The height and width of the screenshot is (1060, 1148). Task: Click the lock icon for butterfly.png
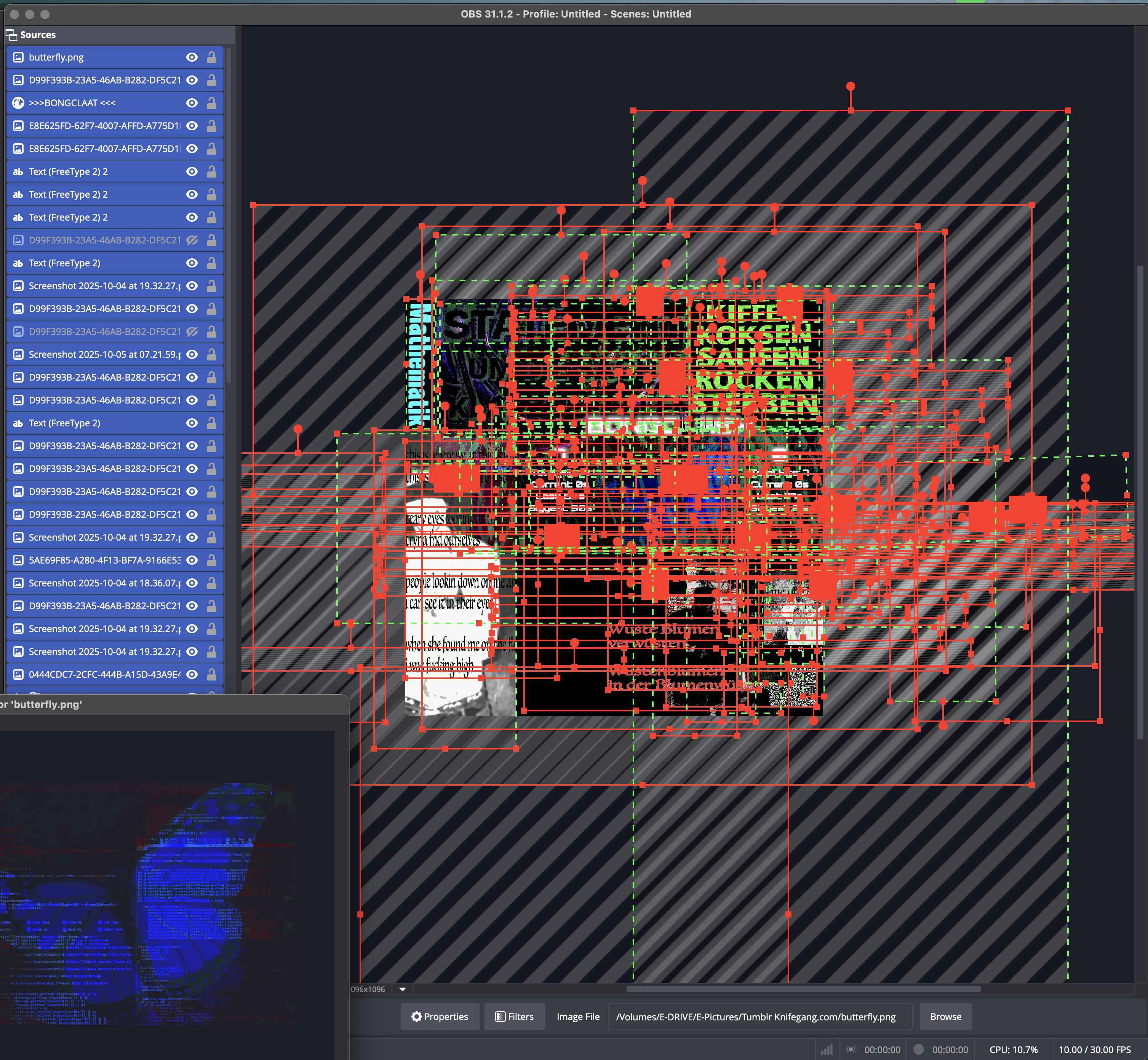click(x=212, y=58)
